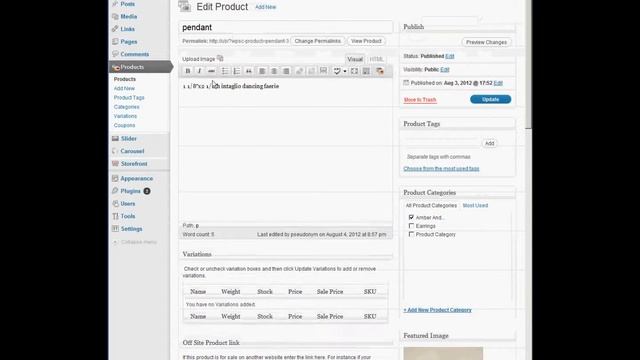This screenshot has width=640, height=360.
Task: Switch to the Visual editor tab
Action: click(355, 59)
